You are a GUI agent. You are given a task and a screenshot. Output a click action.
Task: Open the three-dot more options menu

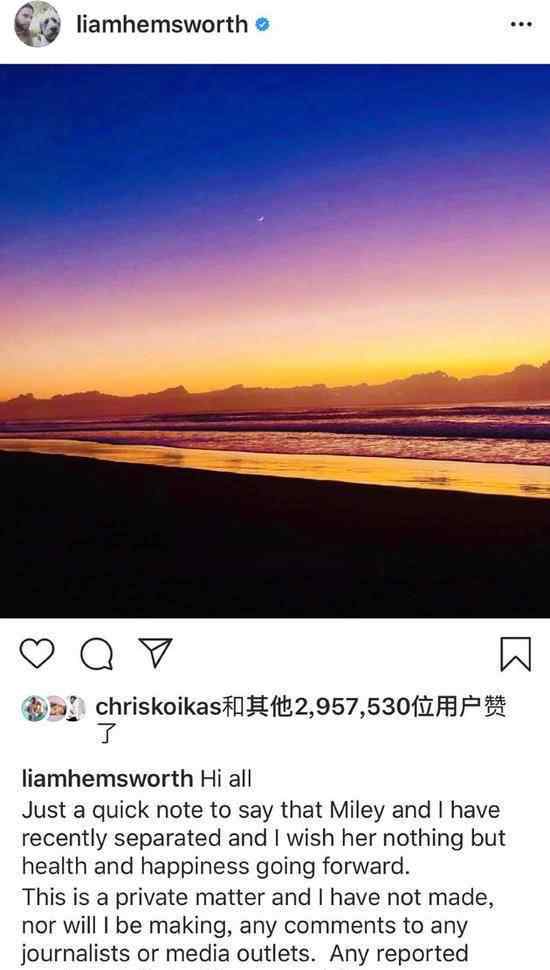[521, 25]
